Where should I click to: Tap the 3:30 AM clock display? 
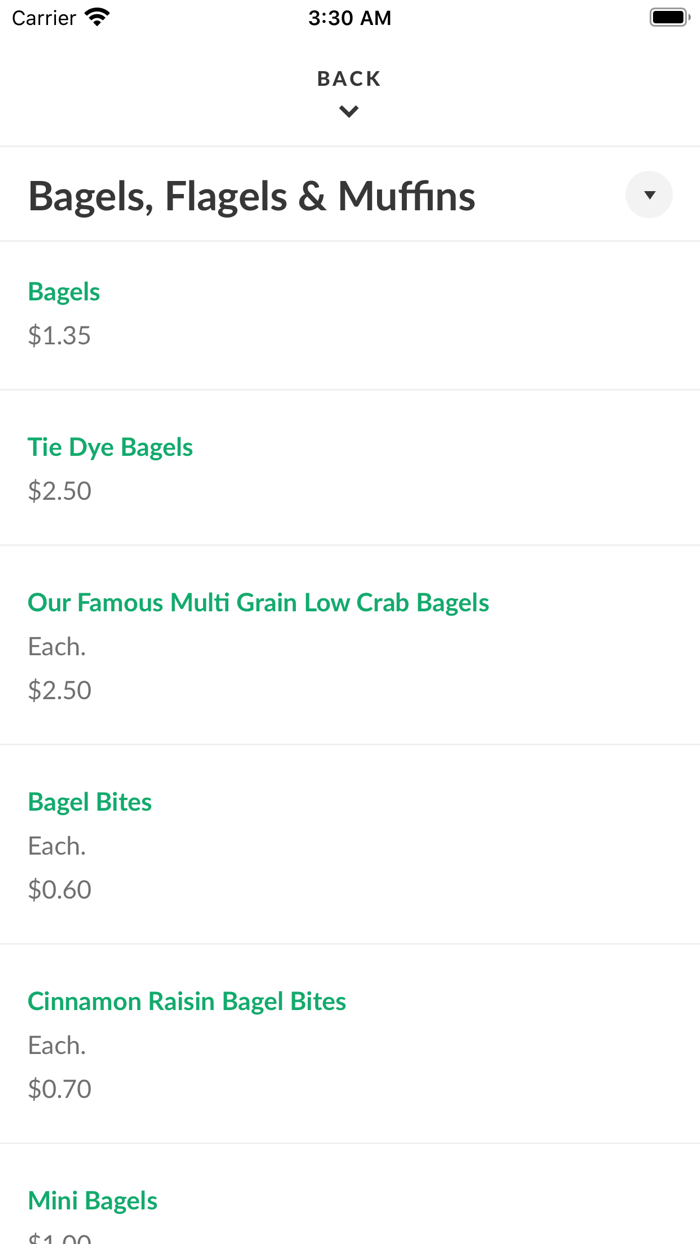[x=349, y=16]
